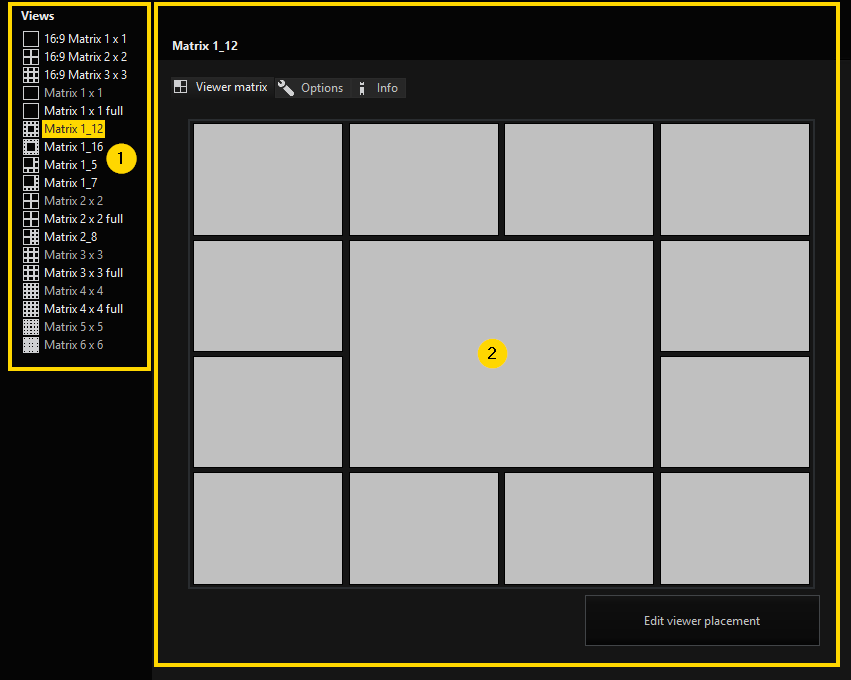Click the Matrix 1_7 layout icon

click(31, 183)
